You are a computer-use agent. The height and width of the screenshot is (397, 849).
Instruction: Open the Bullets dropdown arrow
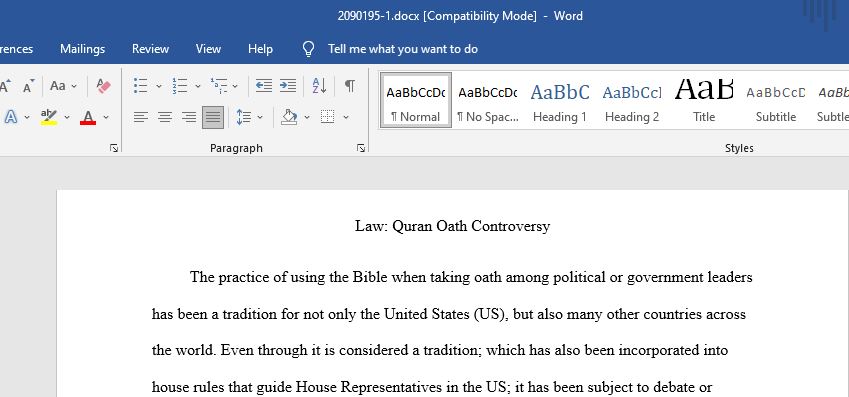point(159,86)
